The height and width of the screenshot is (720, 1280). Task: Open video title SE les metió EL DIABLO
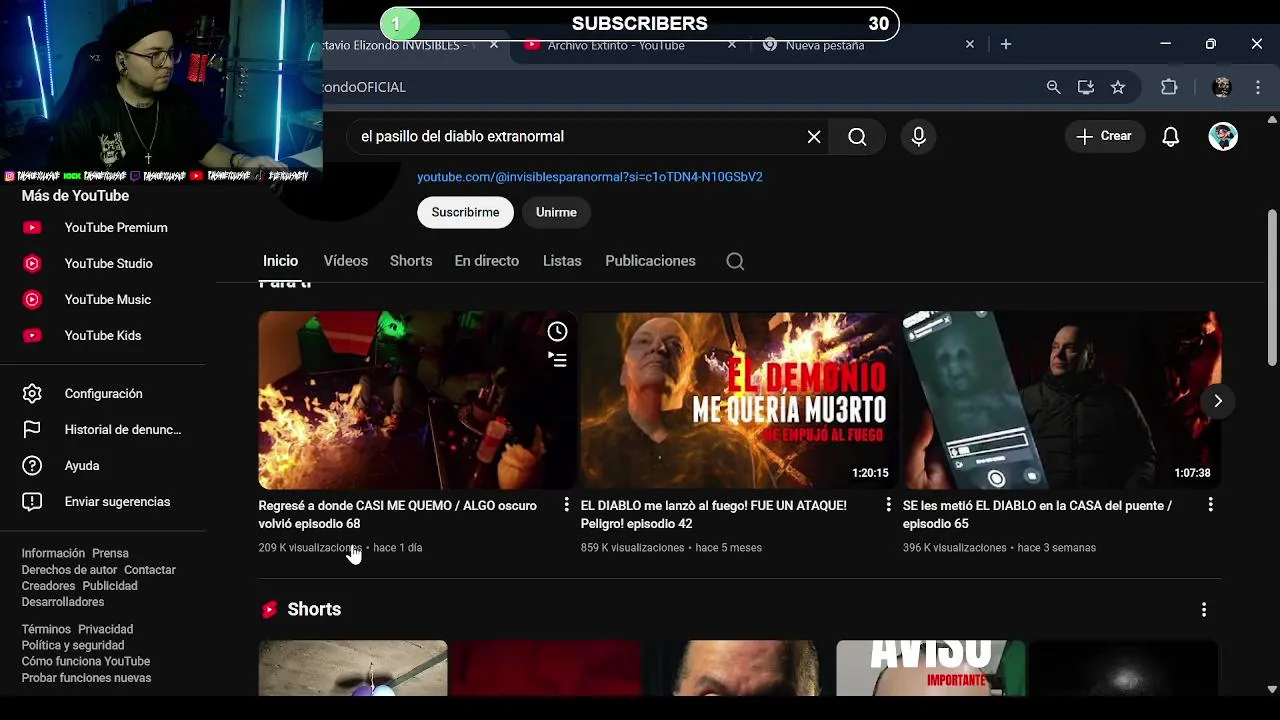tap(1038, 515)
